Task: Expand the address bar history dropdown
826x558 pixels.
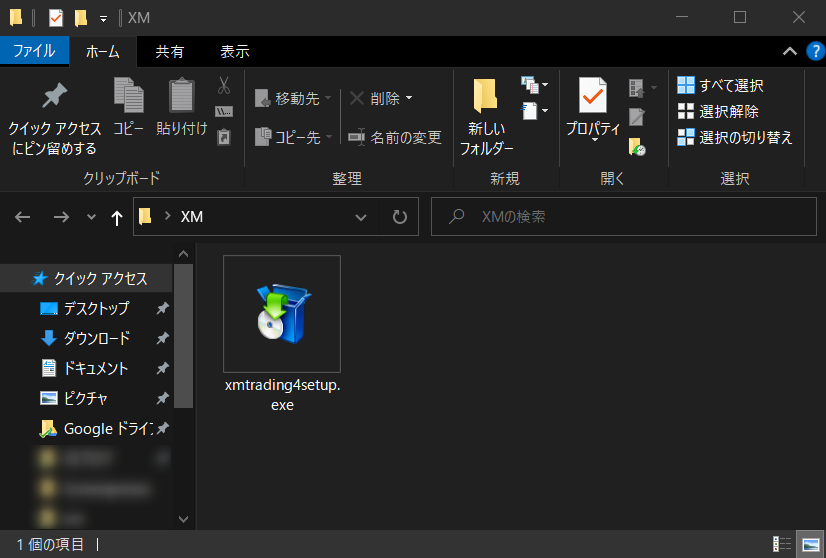Action: point(361,217)
